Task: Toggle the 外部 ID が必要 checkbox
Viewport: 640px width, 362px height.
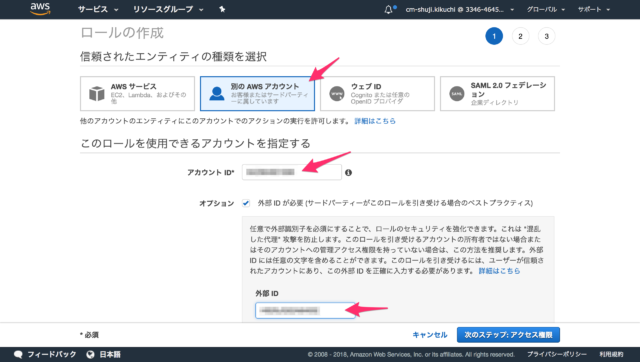Action: click(x=246, y=203)
